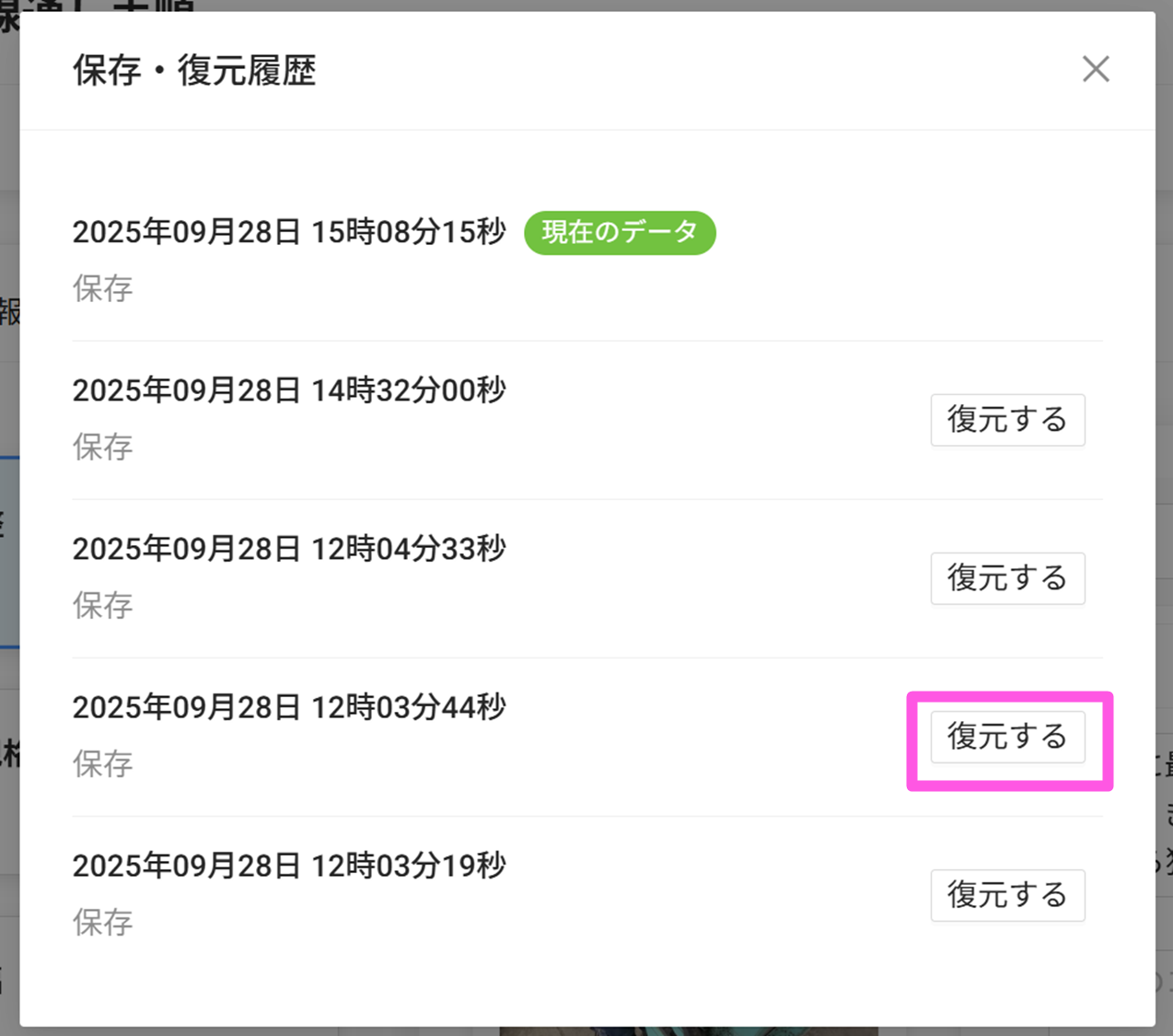
Task: Click the 保存 label under 12時03分44秒
Action: pos(103,764)
